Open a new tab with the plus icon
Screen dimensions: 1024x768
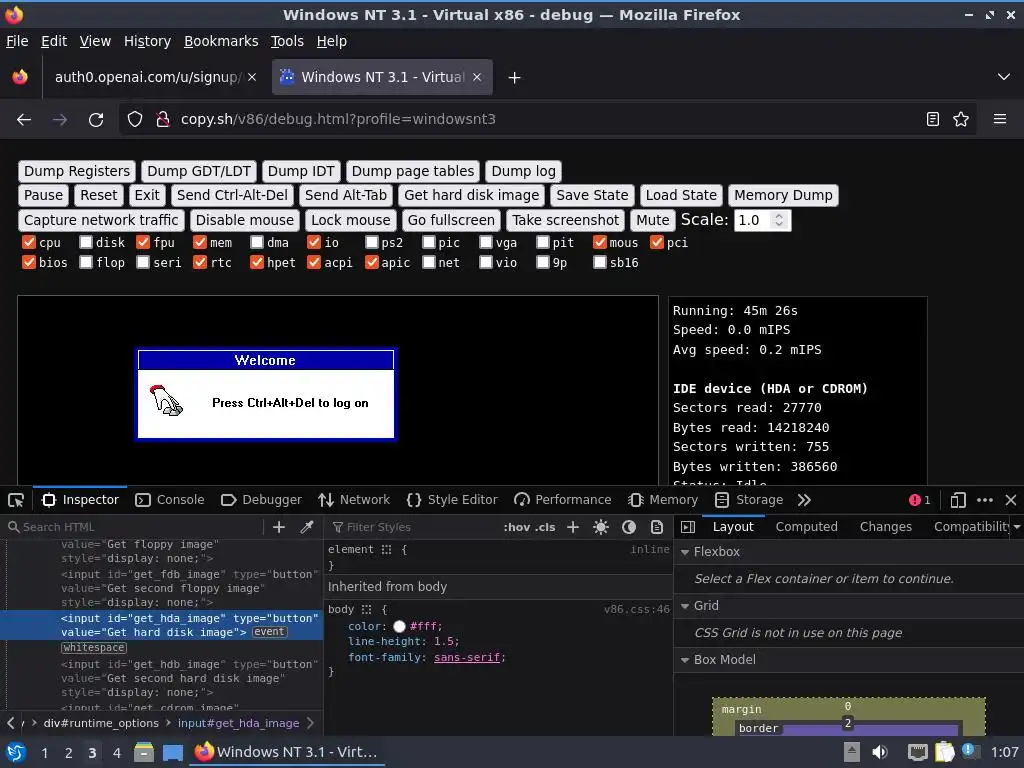pyautogui.click(x=515, y=78)
